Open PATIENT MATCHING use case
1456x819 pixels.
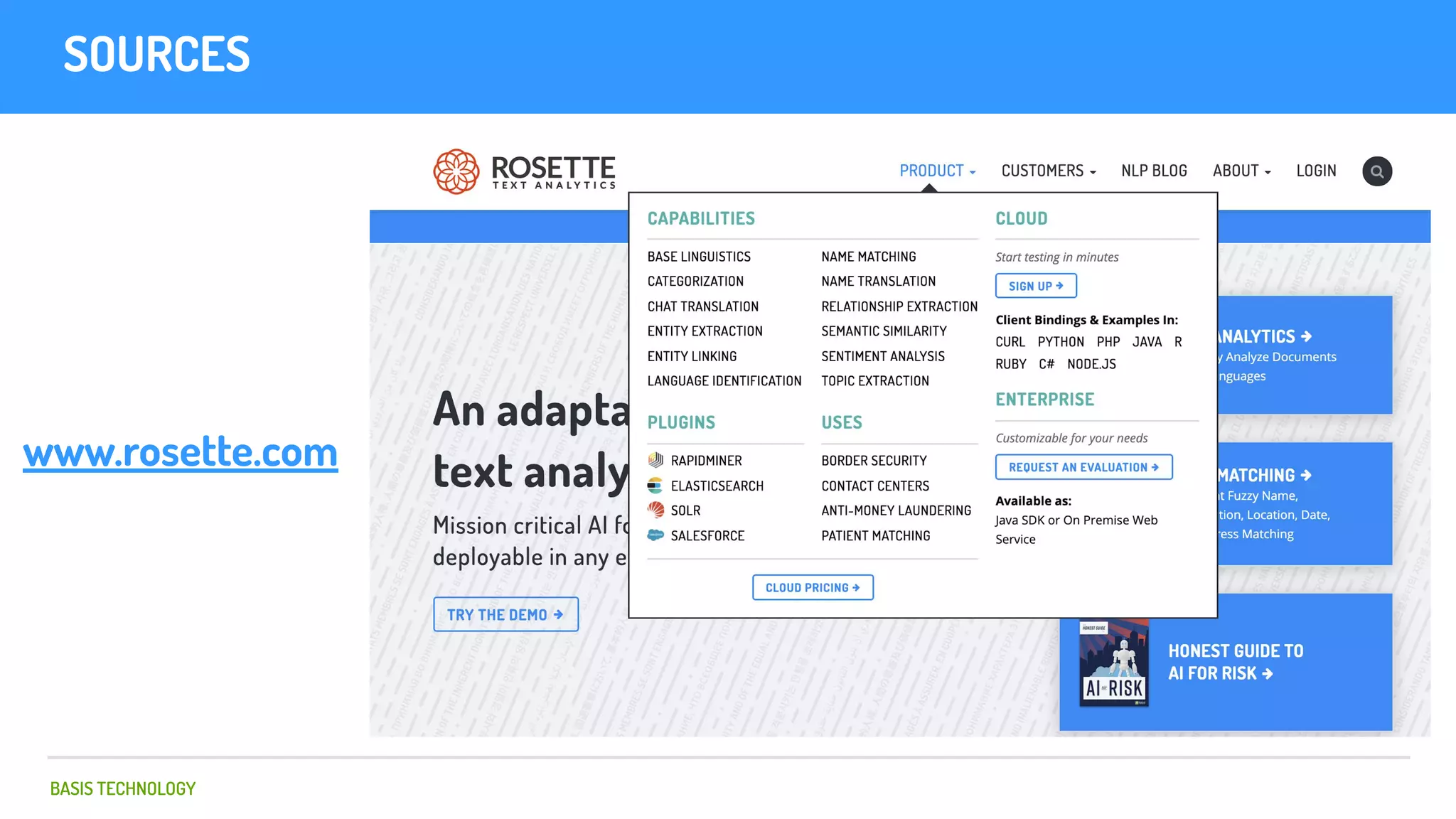click(875, 536)
